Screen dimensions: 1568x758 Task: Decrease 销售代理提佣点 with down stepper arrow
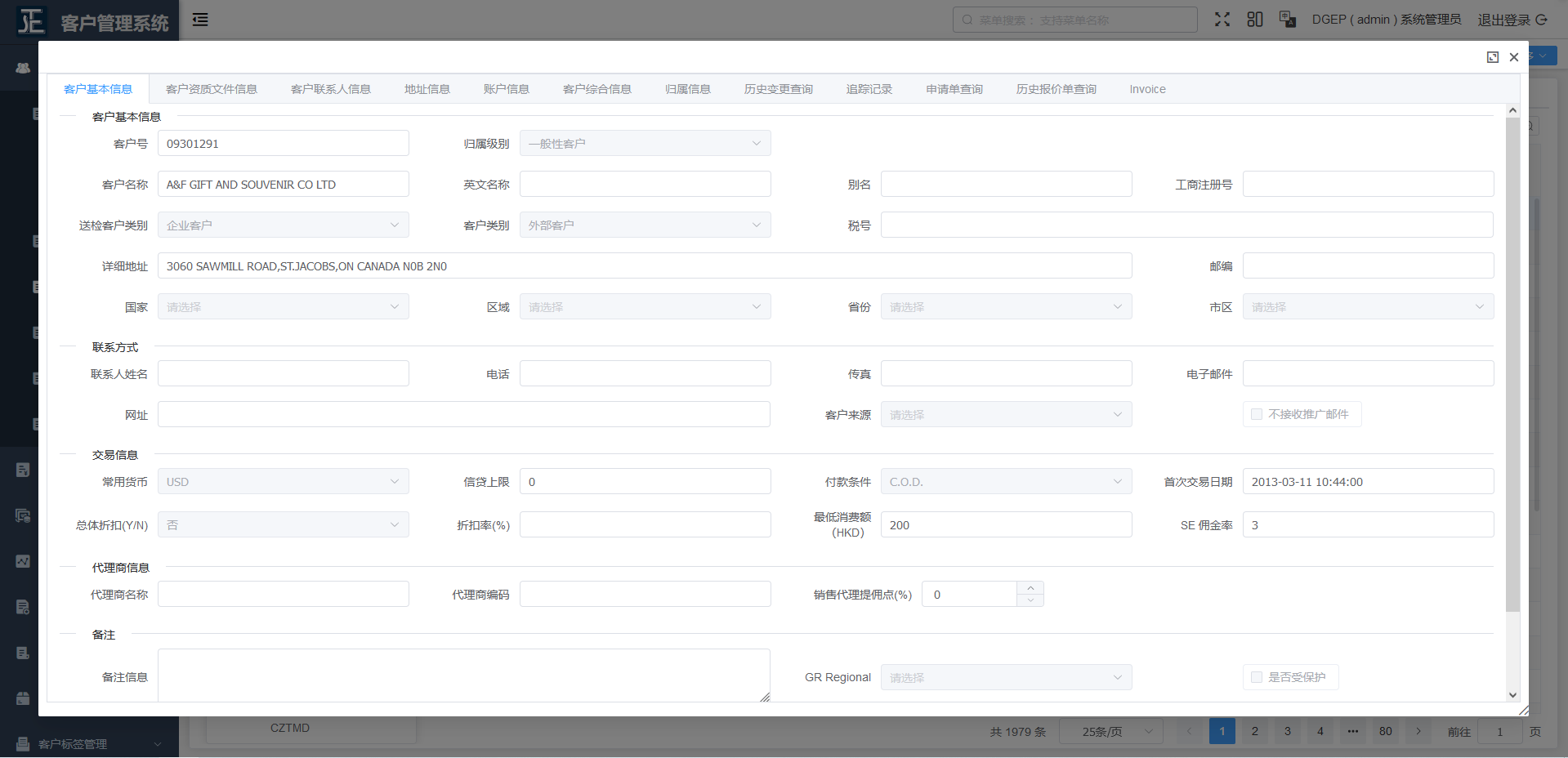[1030, 600]
